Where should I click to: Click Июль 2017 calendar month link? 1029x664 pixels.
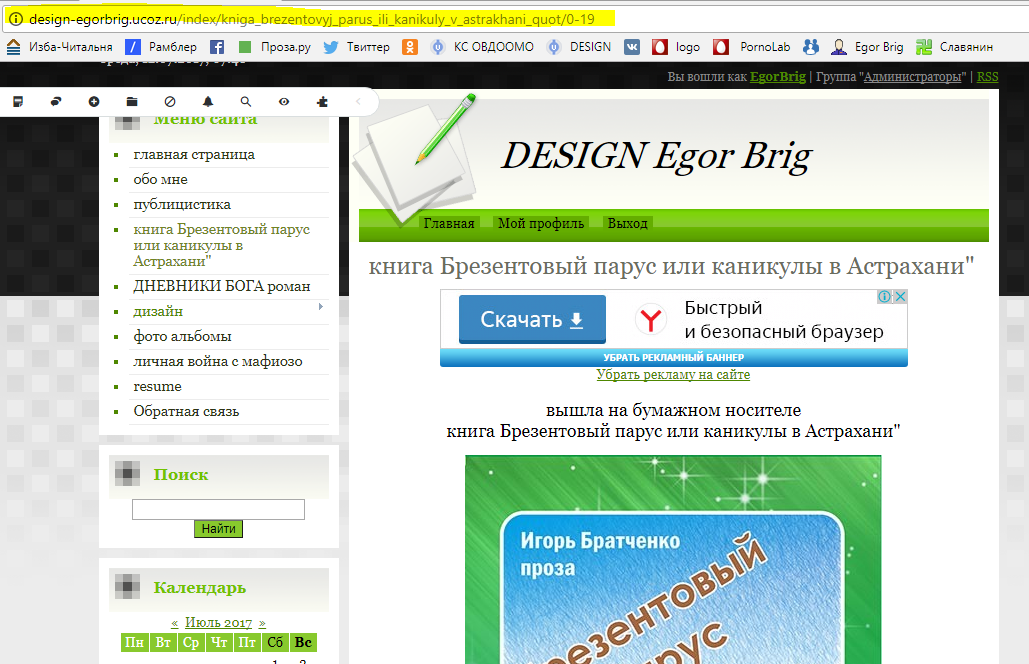point(219,623)
